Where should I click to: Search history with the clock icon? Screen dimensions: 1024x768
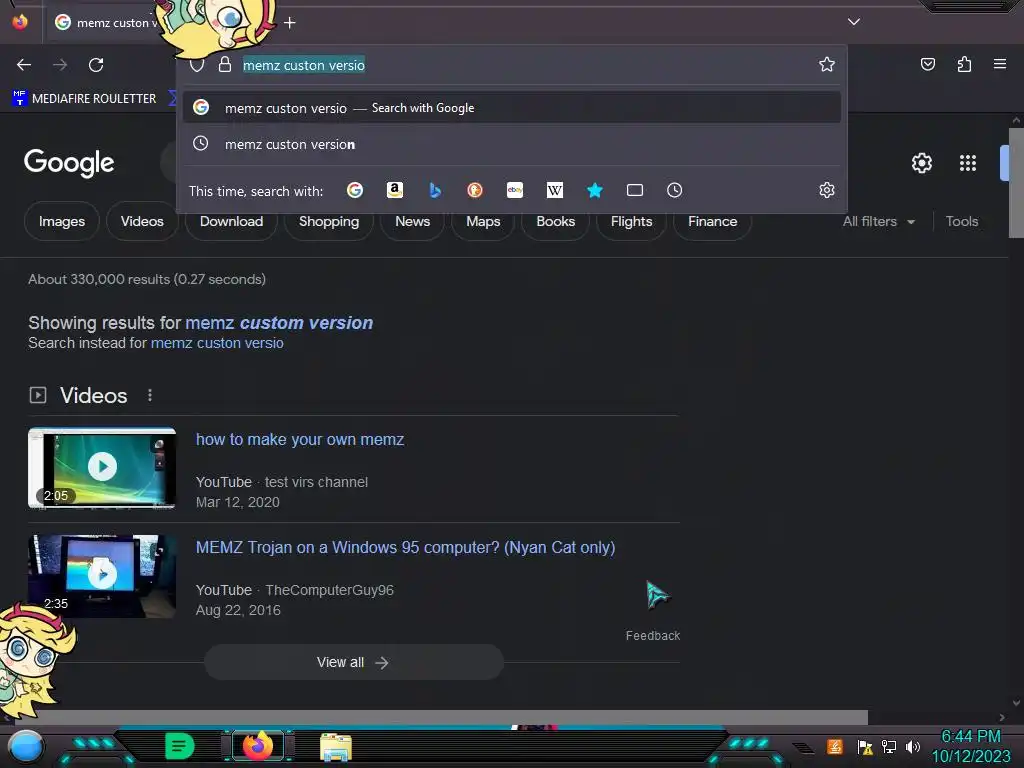[675, 190]
